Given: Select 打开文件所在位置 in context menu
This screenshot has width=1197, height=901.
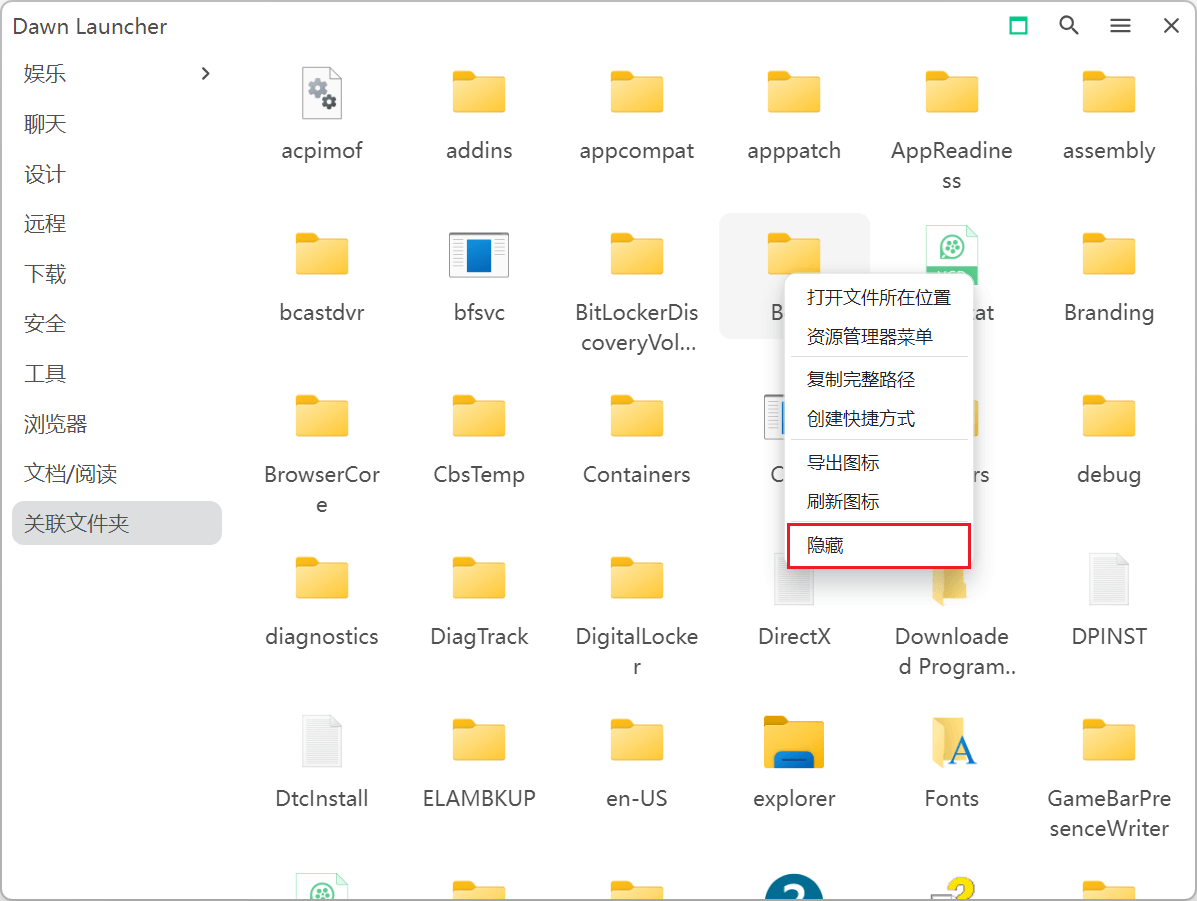Looking at the screenshot, I should pyautogui.click(x=879, y=298).
